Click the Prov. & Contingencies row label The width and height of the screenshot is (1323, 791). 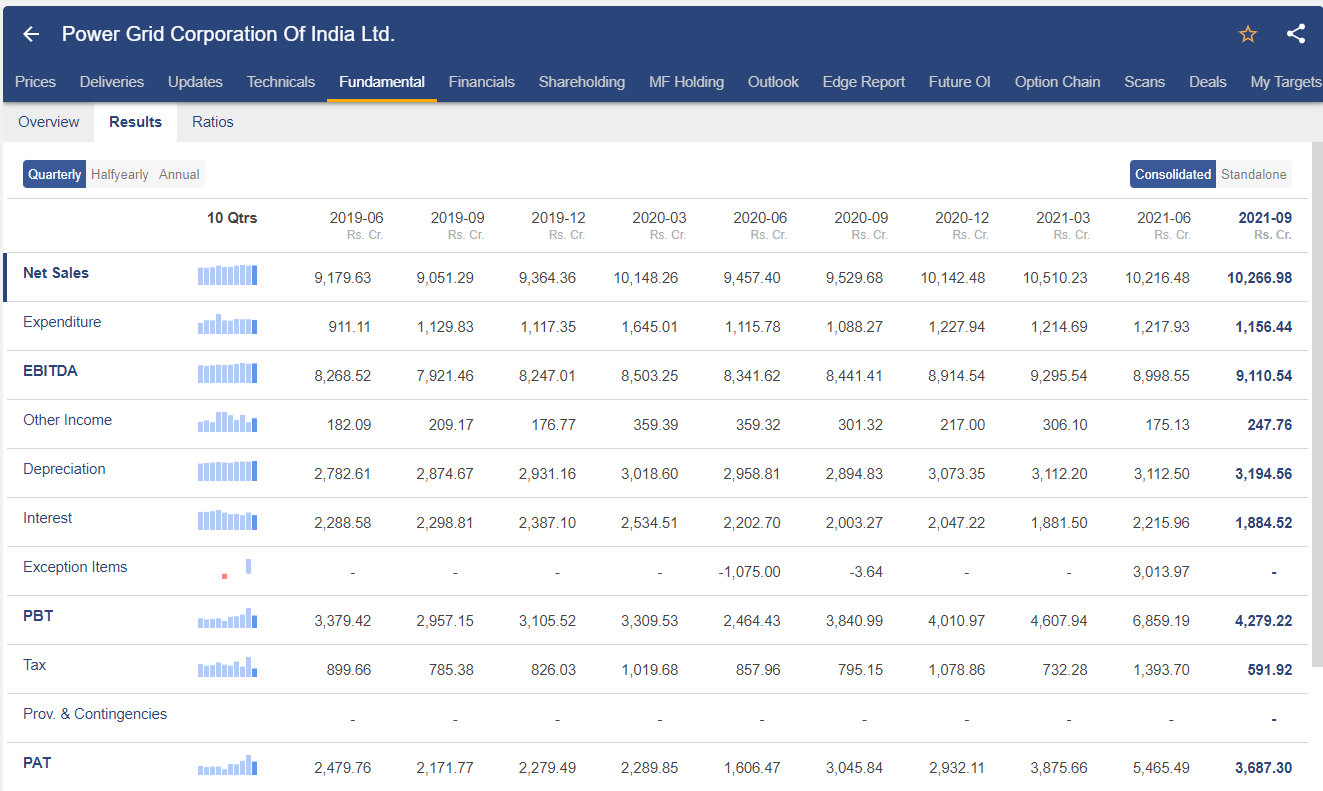click(95, 714)
